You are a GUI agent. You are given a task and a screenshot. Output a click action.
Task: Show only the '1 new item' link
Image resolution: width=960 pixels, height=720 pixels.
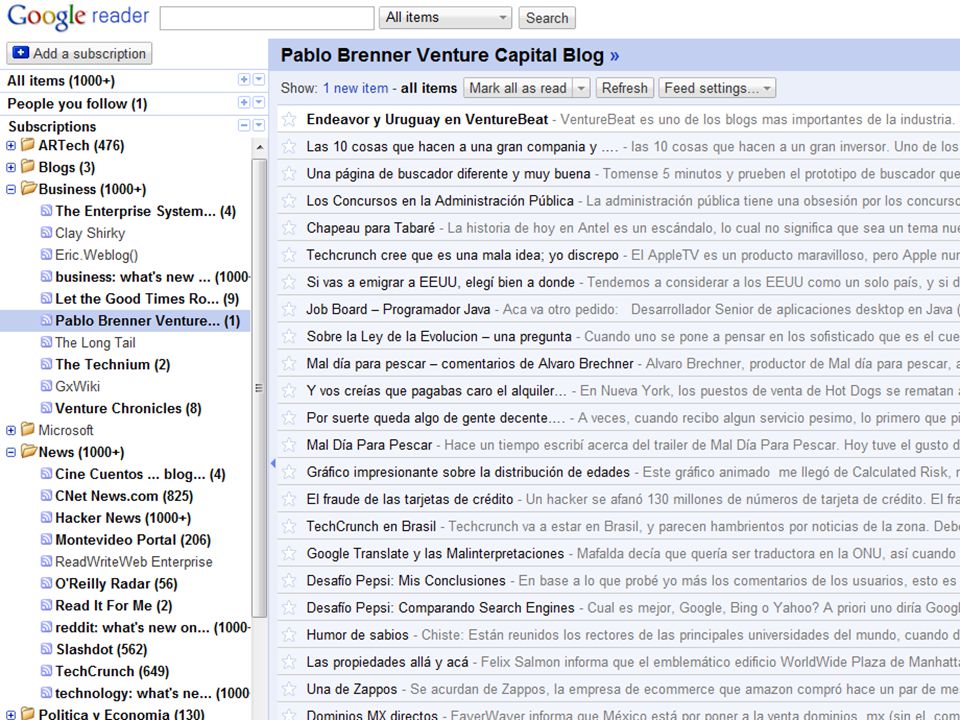356,88
